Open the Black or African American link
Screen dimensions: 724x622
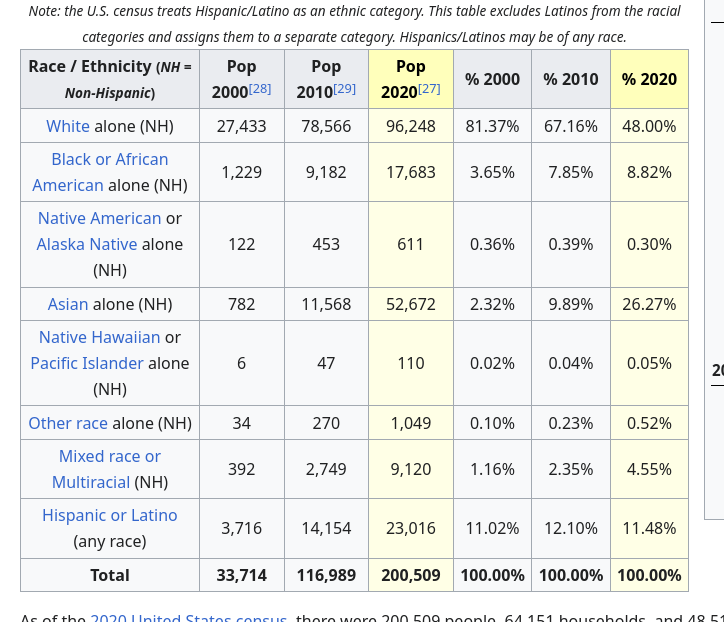[110, 172]
